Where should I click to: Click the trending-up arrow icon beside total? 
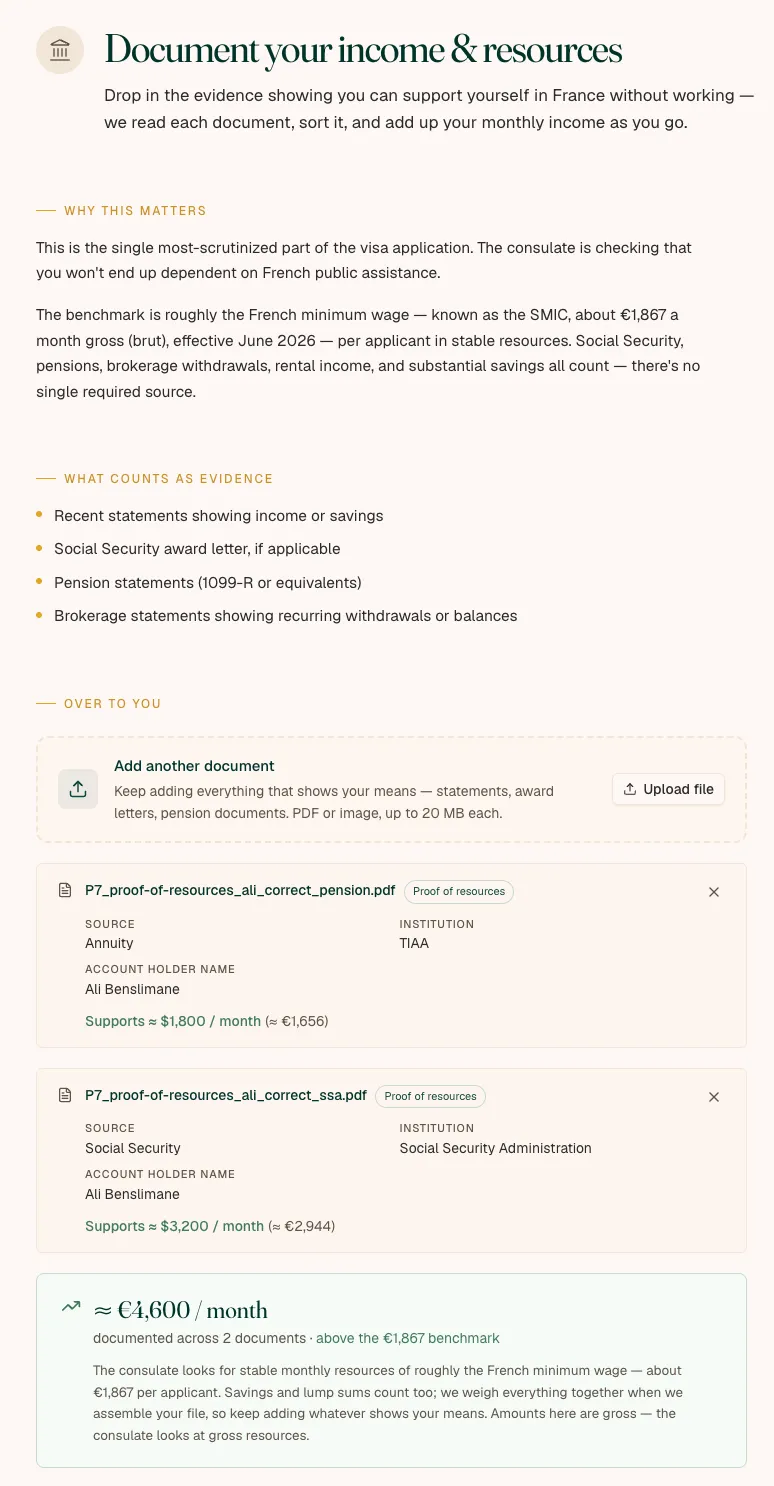71,1307
